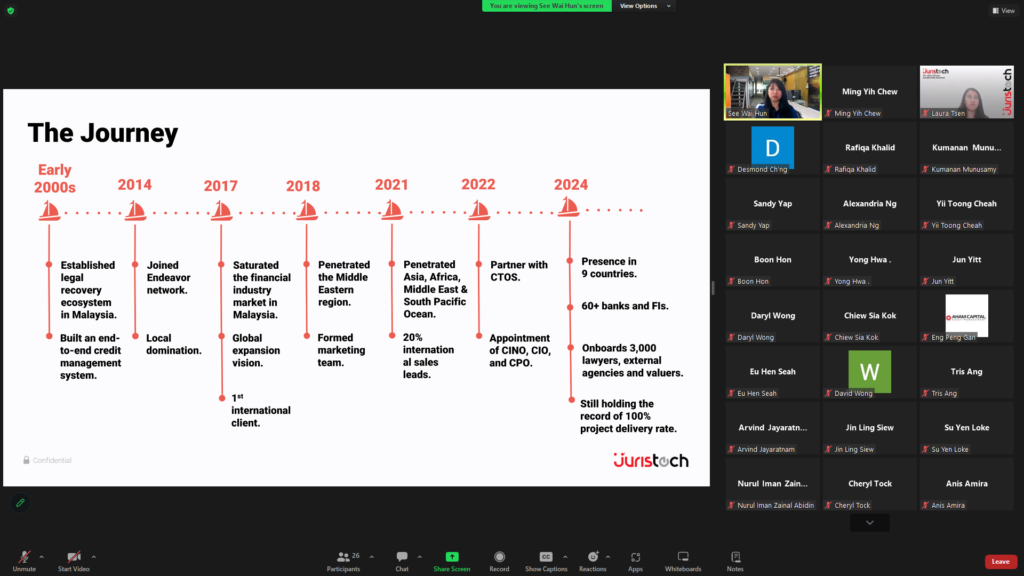The width and height of the screenshot is (1024, 576).
Task: Click muted mic icon on Arvind Jayaratnam
Action: coord(731,449)
